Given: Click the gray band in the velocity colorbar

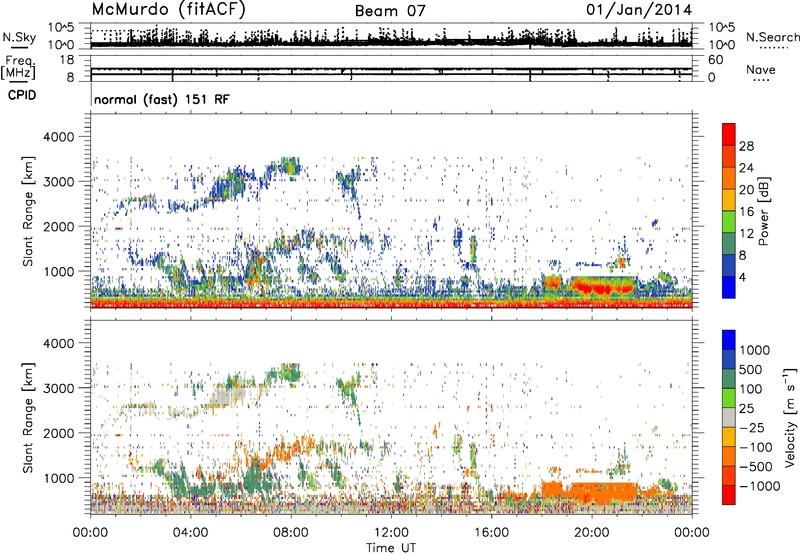Looking at the screenshot, I should point(729,417).
